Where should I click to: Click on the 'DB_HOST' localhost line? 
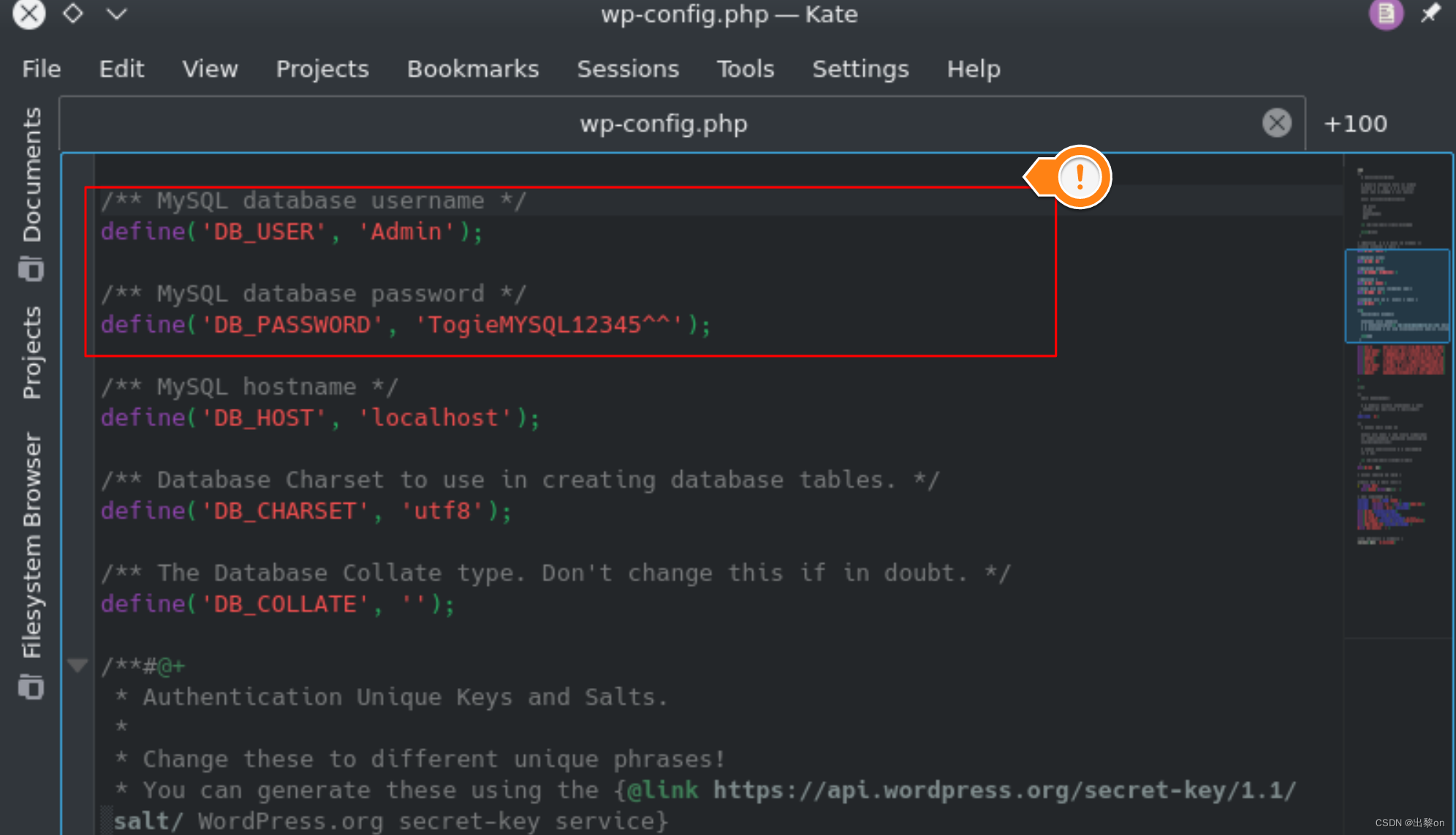[x=320, y=417]
